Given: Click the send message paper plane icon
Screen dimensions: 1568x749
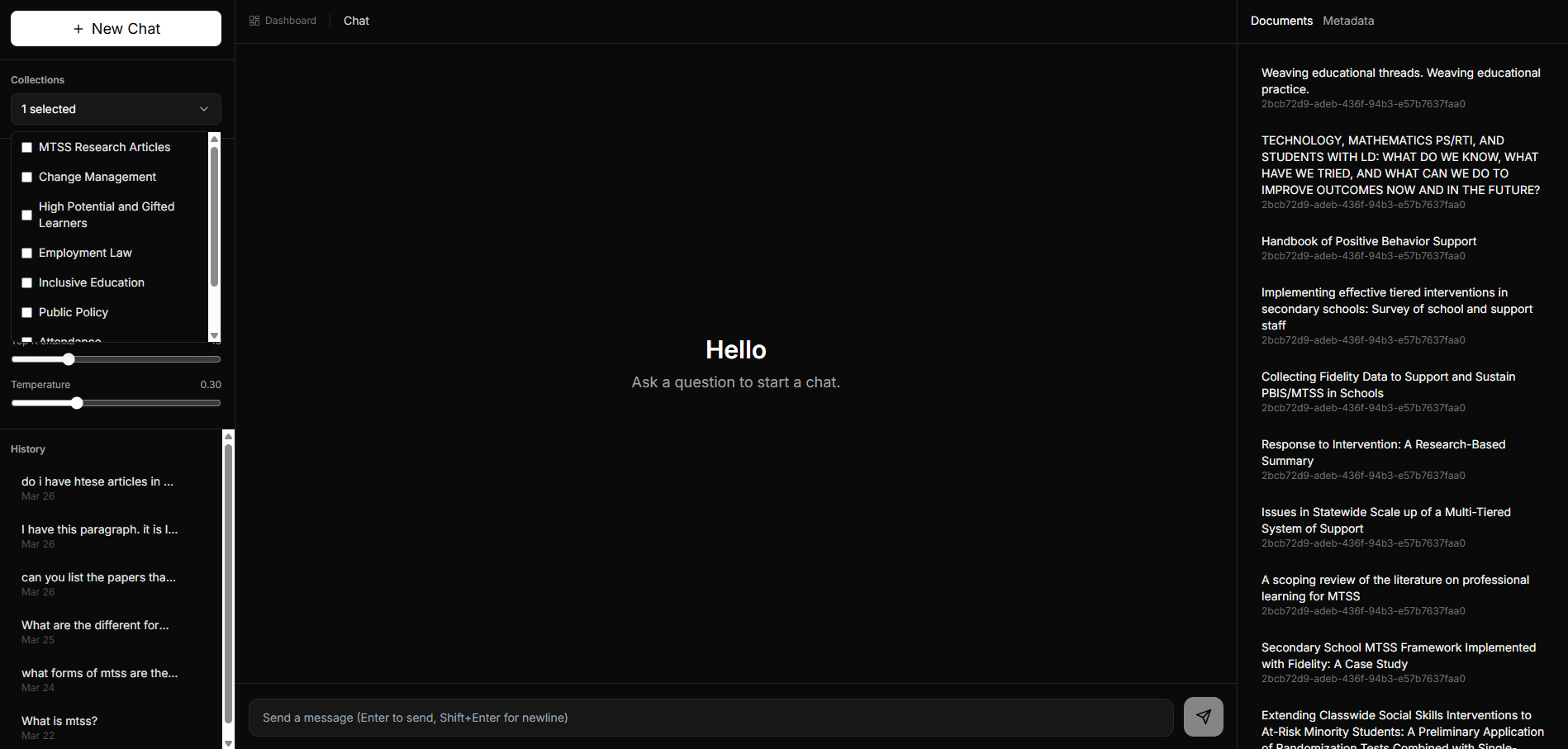Looking at the screenshot, I should click(1203, 717).
